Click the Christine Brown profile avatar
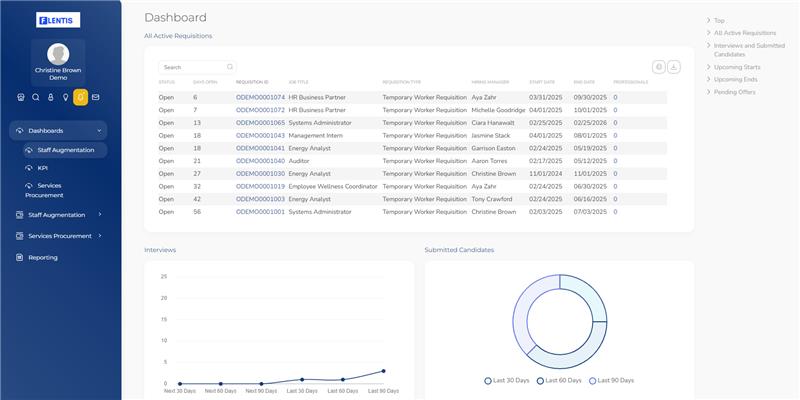Viewport: 800px width, 400px height. (58, 54)
